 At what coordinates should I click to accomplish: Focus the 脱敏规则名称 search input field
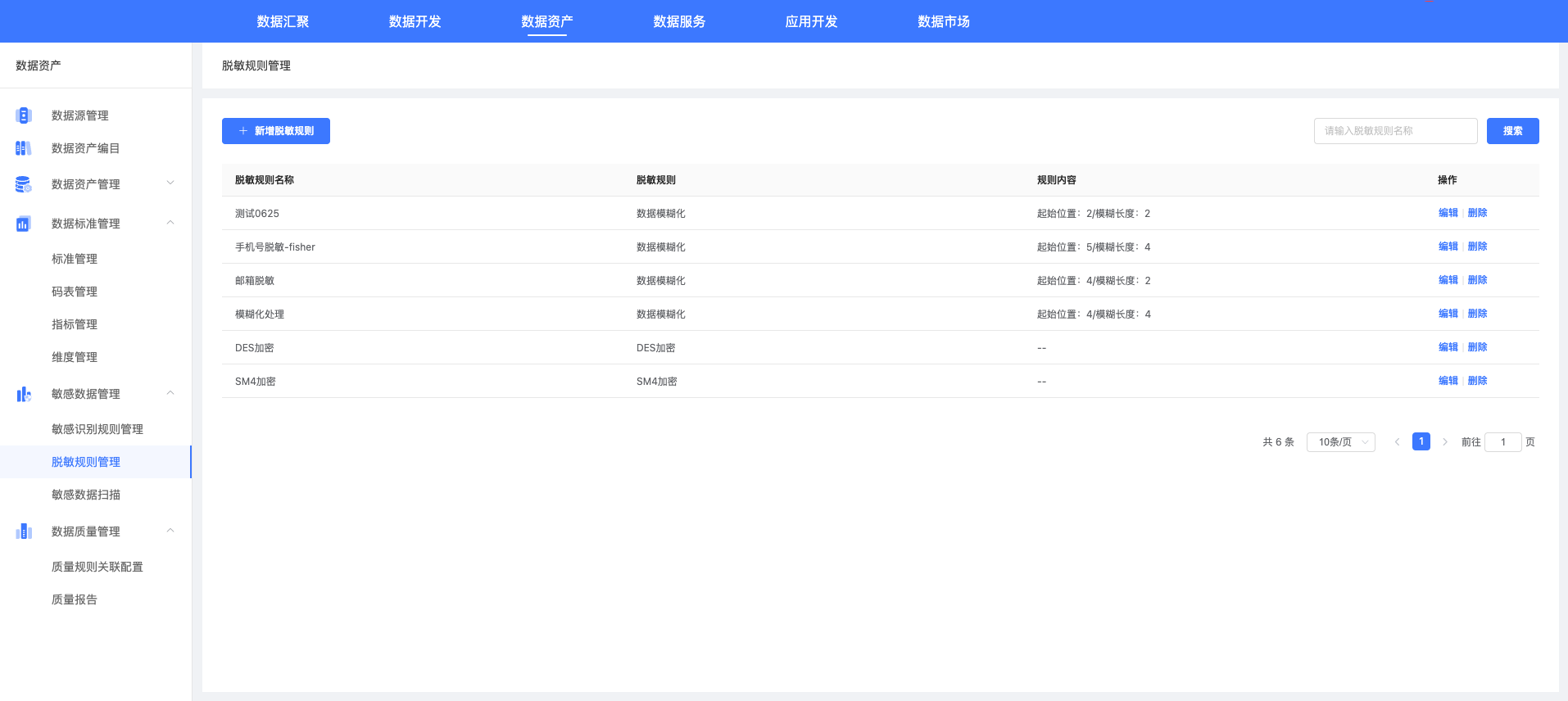[1395, 131]
